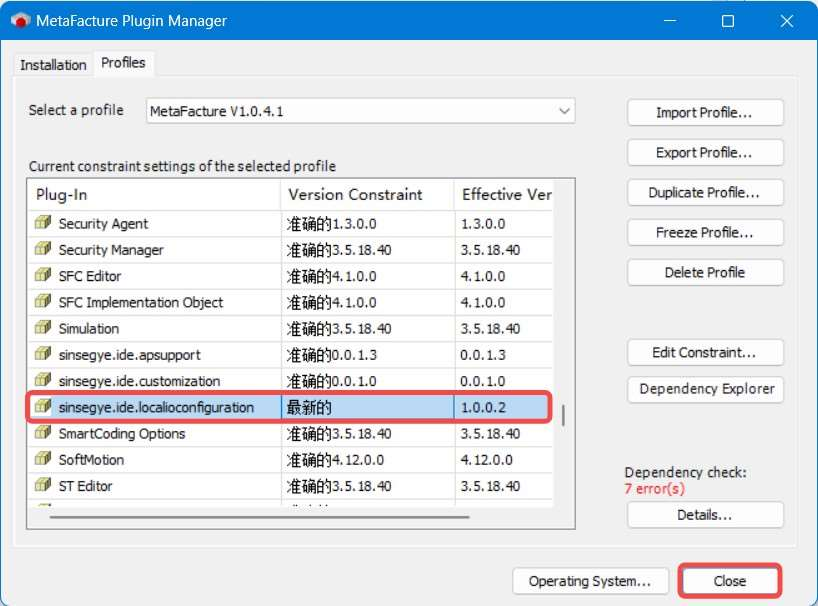Screen dimensions: 818x606
Task: Click the ST Editor plug-in icon
Action: tap(43, 486)
